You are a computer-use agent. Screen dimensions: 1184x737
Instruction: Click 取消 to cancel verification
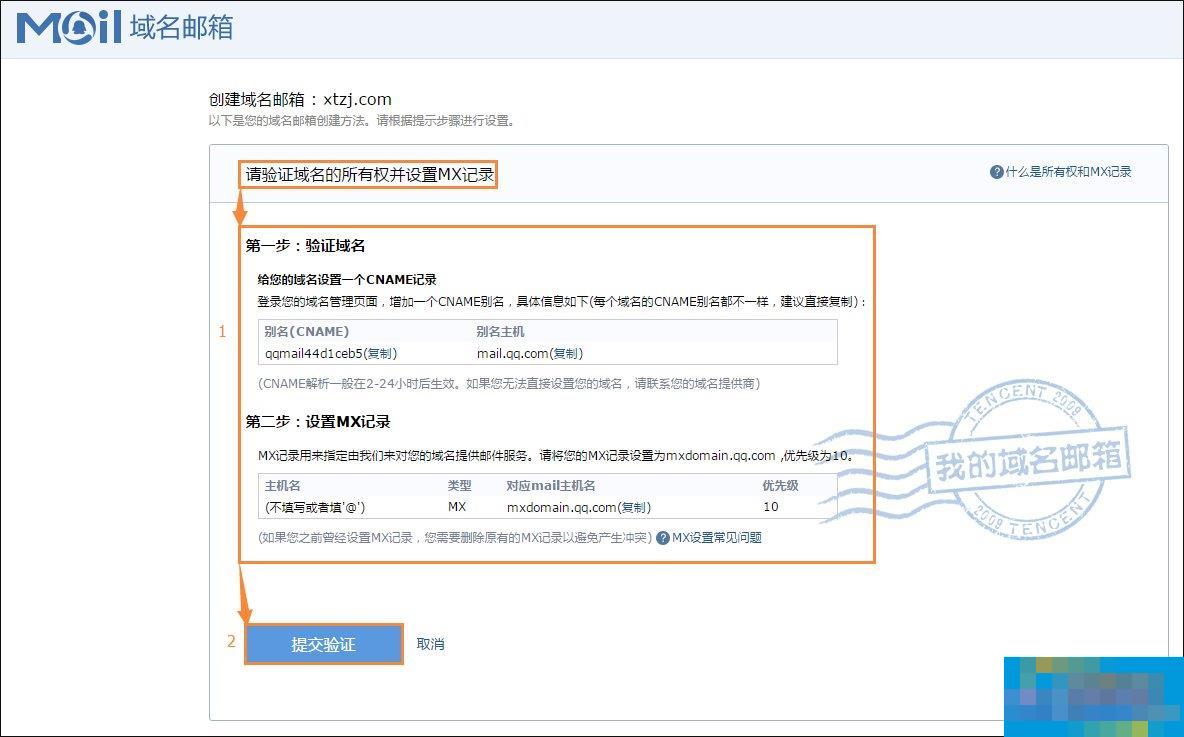(429, 644)
